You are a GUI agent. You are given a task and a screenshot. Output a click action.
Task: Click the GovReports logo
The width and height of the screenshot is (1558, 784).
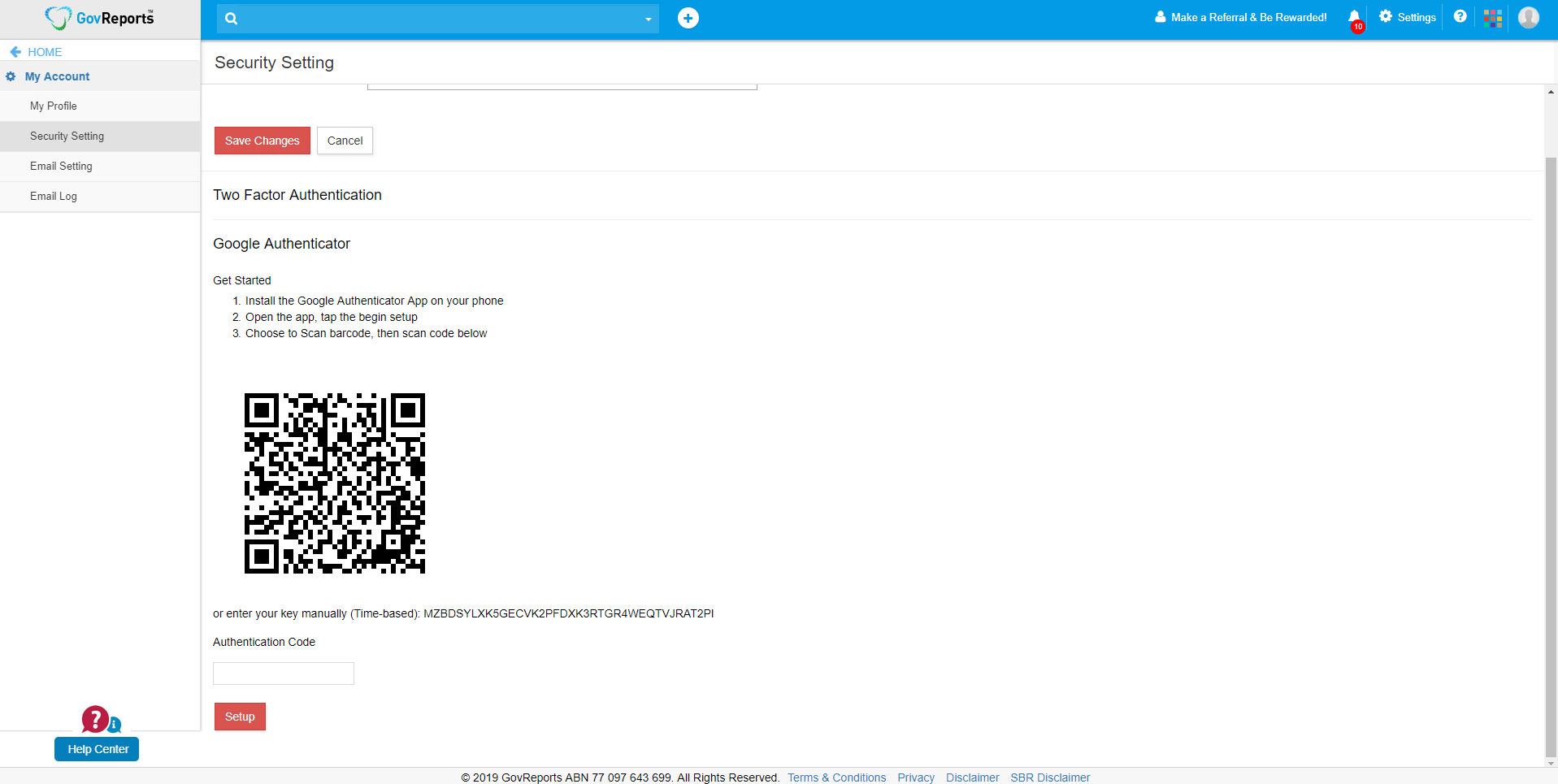pos(99,18)
